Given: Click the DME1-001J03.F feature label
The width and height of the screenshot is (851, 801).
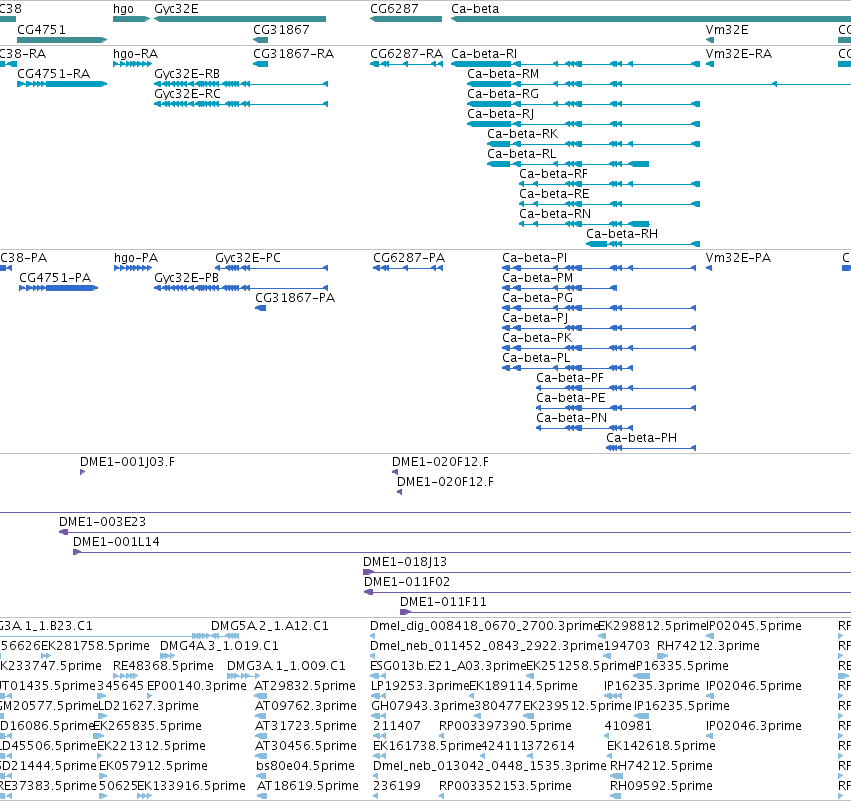Looking at the screenshot, I should (x=128, y=462).
